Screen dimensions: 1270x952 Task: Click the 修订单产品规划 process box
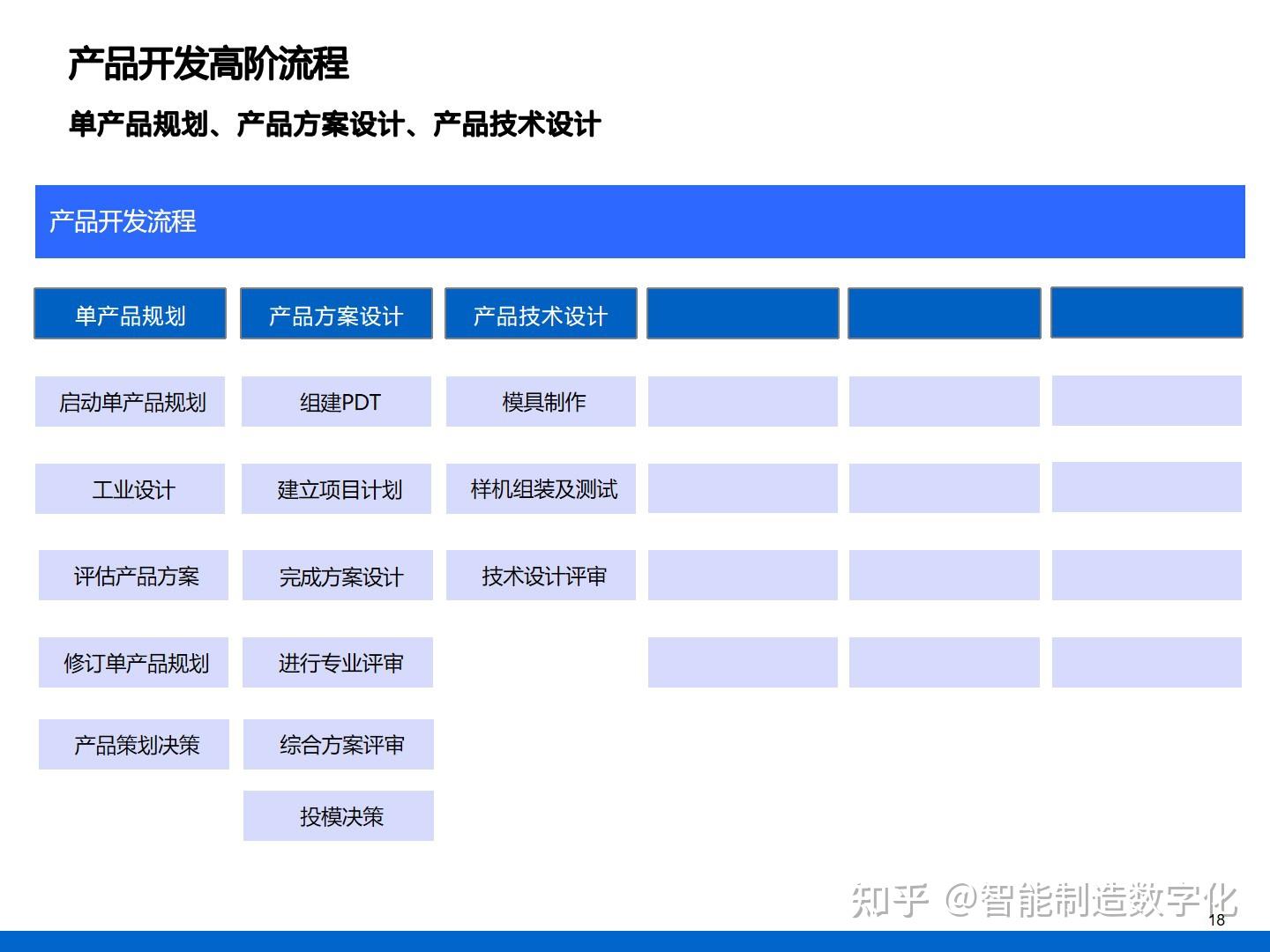tap(132, 662)
